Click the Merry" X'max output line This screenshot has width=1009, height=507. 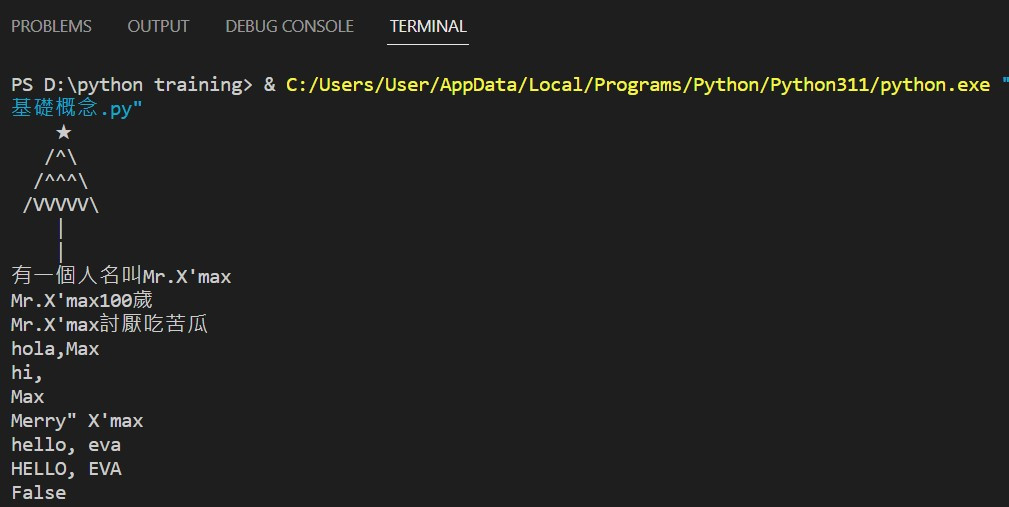coord(77,420)
